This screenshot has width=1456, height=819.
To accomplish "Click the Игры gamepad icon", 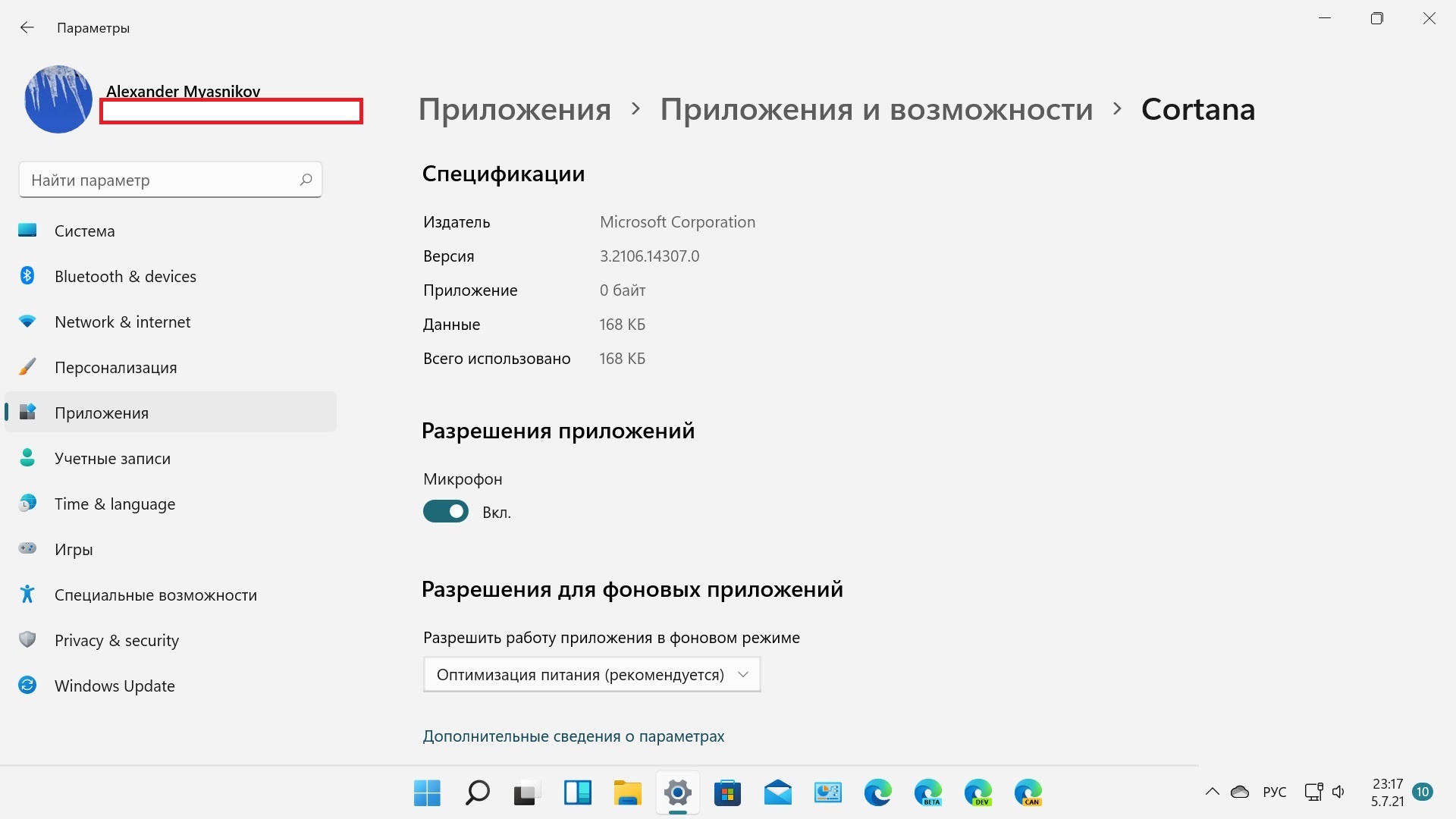I will click(x=27, y=548).
